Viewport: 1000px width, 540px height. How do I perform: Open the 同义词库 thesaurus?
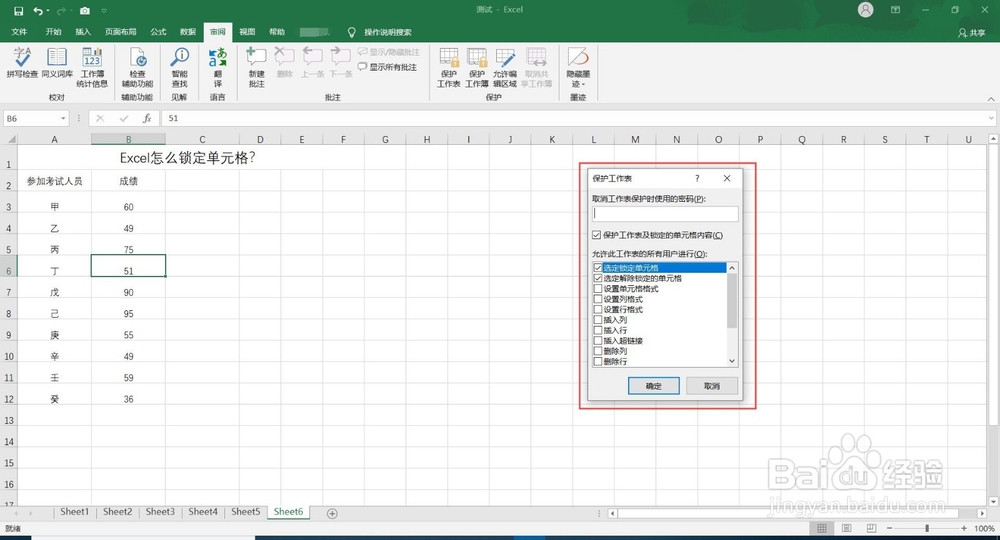pos(57,62)
